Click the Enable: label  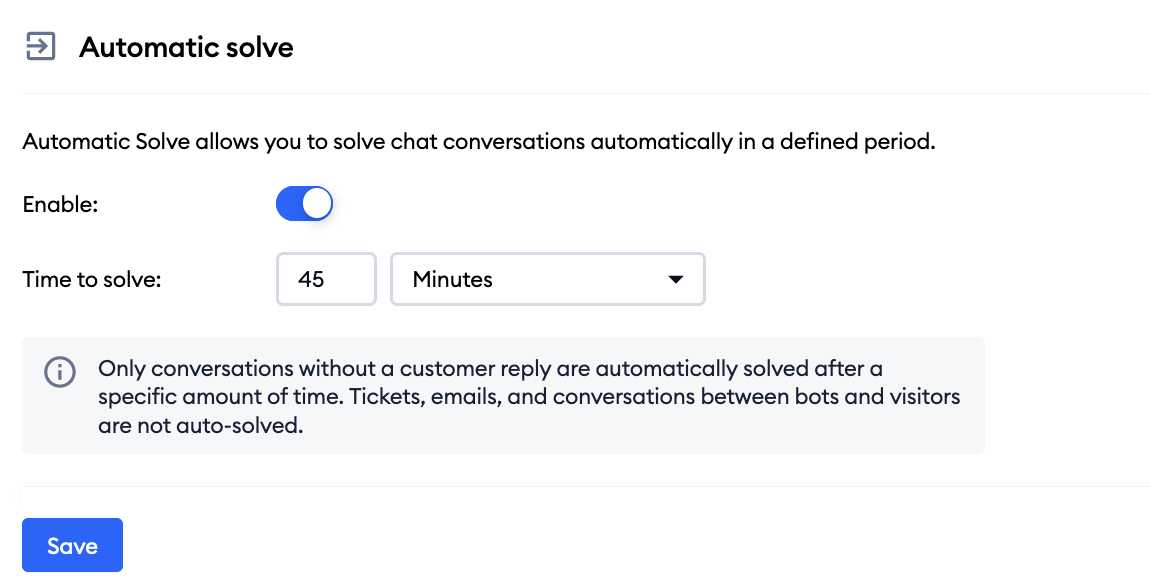[60, 204]
